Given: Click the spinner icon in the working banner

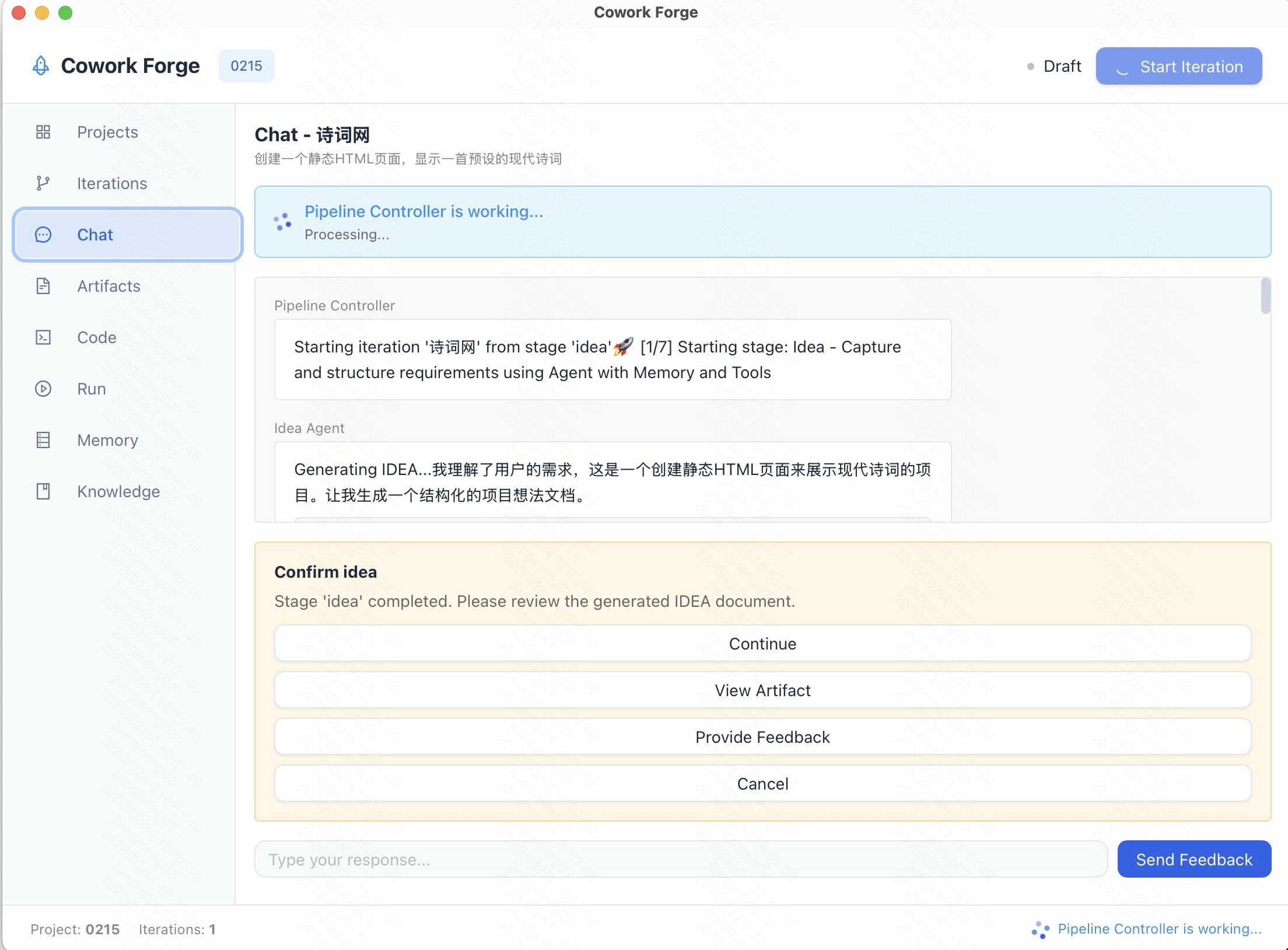Looking at the screenshot, I should [x=283, y=222].
